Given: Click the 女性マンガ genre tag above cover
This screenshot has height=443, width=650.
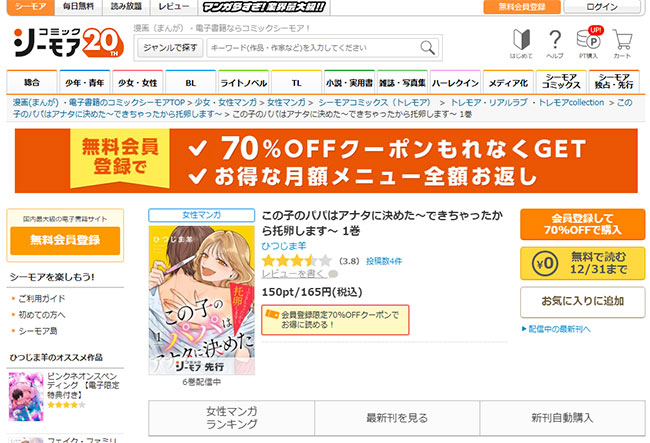Looking at the screenshot, I should pyautogui.click(x=201, y=215).
